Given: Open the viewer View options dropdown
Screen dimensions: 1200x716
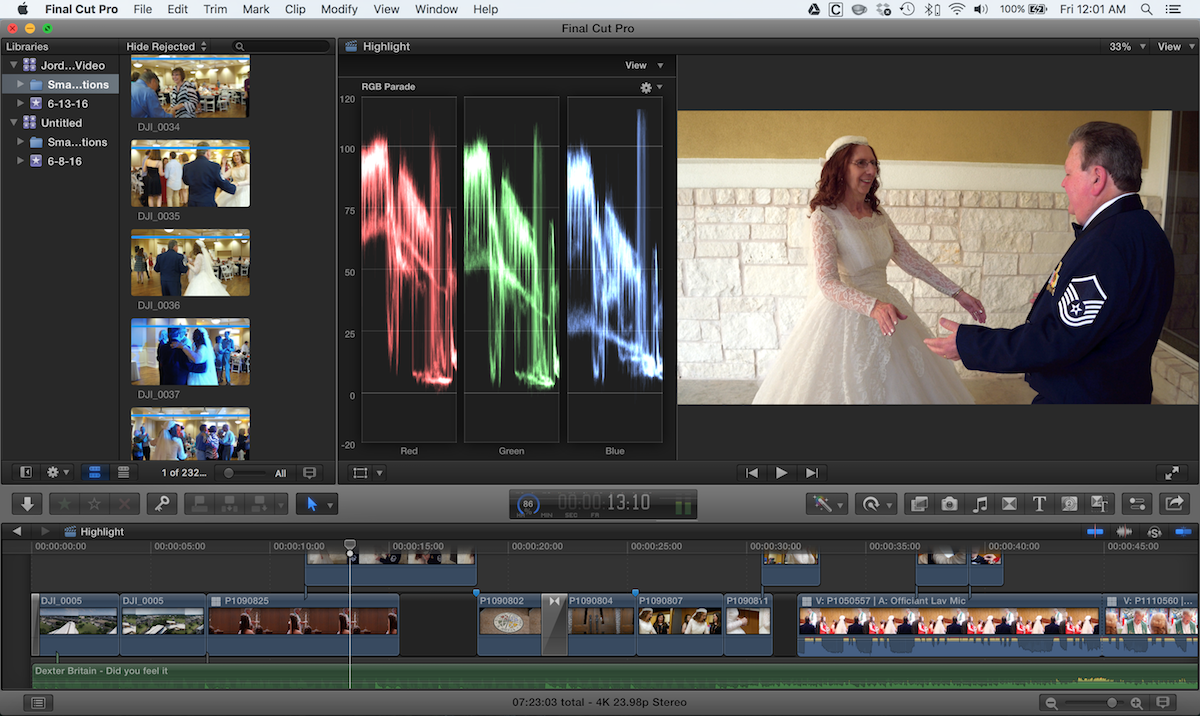Looking at the screenshot, I should [1175, 47].
